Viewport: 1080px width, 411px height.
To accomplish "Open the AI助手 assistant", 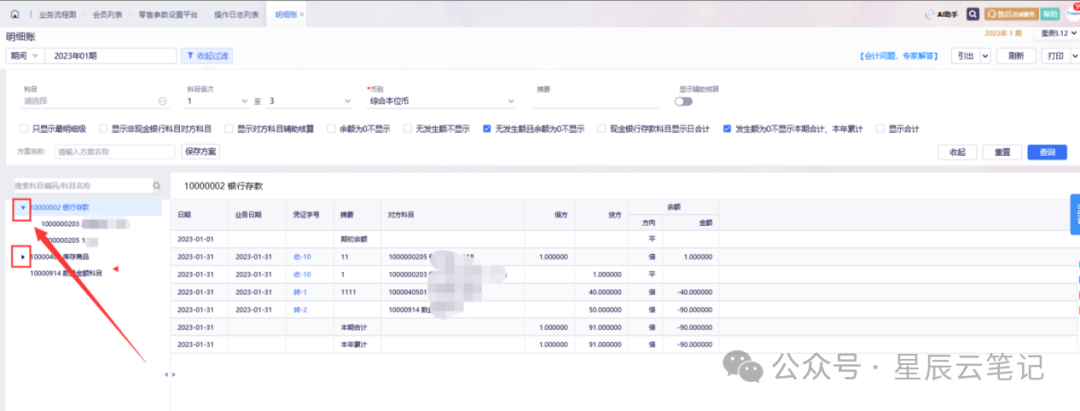I will (943, 14).
